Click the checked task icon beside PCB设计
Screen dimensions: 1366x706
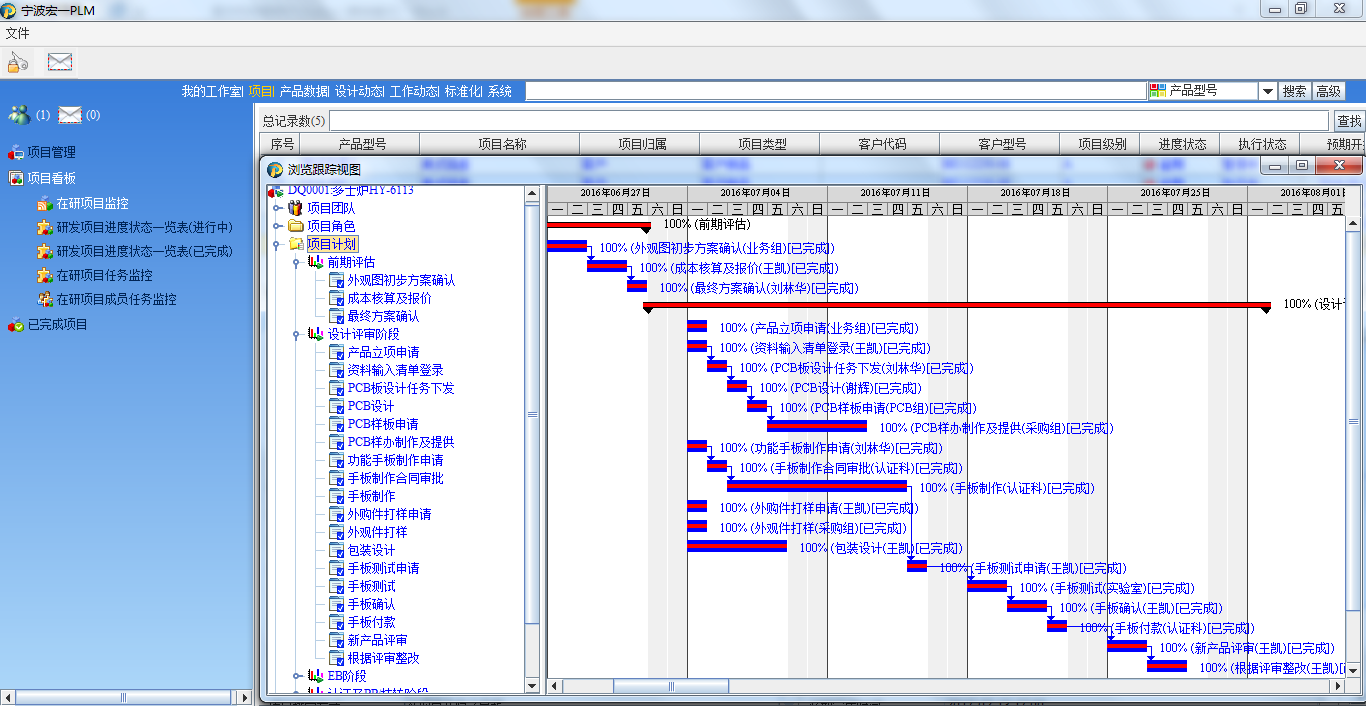pos(336,406)
